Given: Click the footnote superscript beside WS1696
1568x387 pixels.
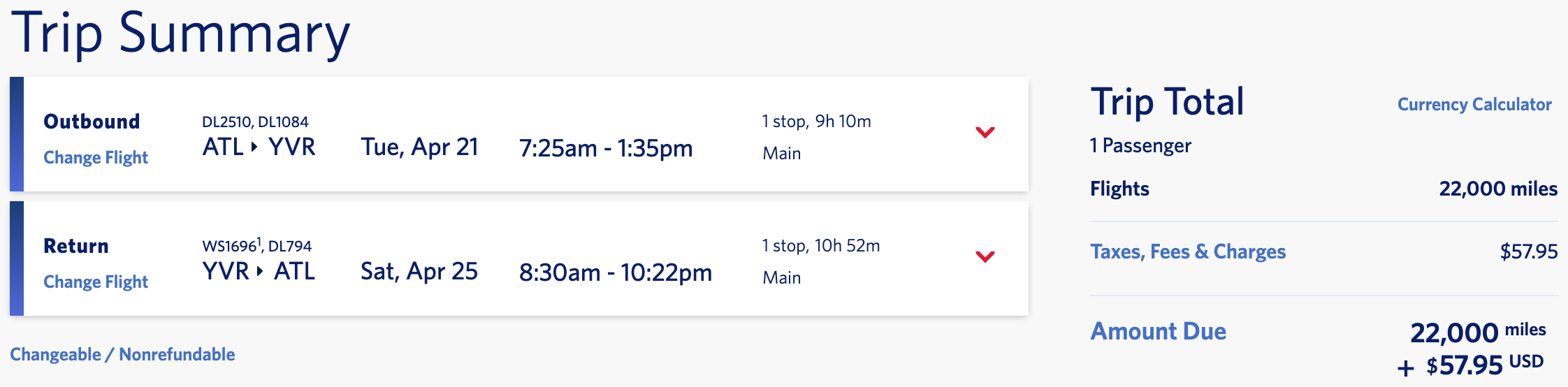Looking at the screenshot, I should (259, 241).
